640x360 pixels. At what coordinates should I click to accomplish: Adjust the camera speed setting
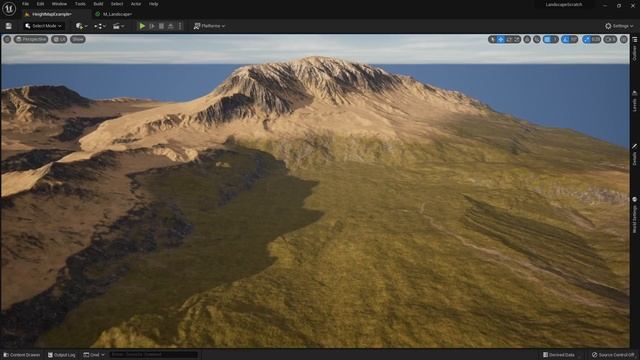pos(610,39)
